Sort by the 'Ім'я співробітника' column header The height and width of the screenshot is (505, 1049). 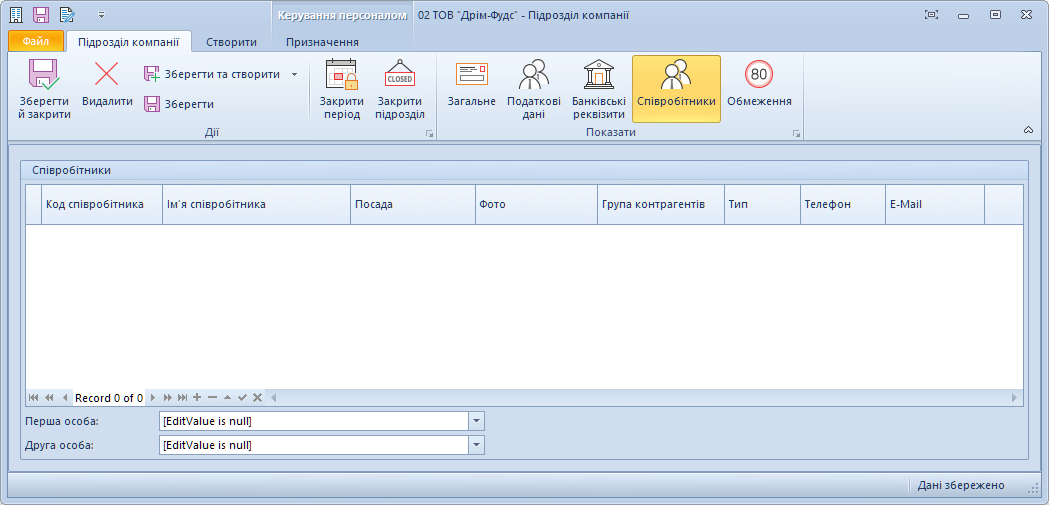coord(256,204)
